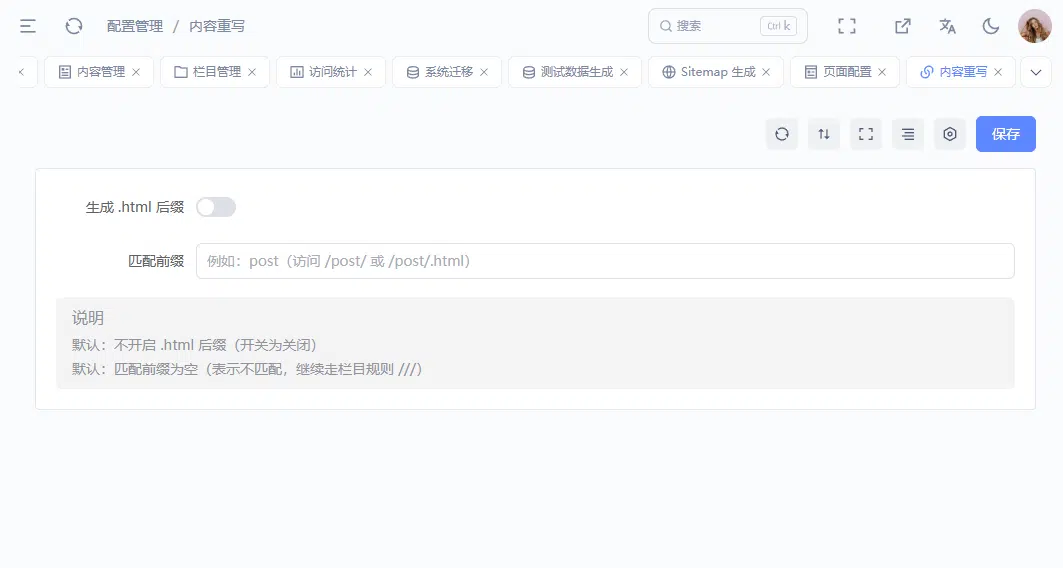Image resolution: width=1063 pixels, height=568 pixels.
Task: Open the user avatar menu
Action: point(1035,26)
